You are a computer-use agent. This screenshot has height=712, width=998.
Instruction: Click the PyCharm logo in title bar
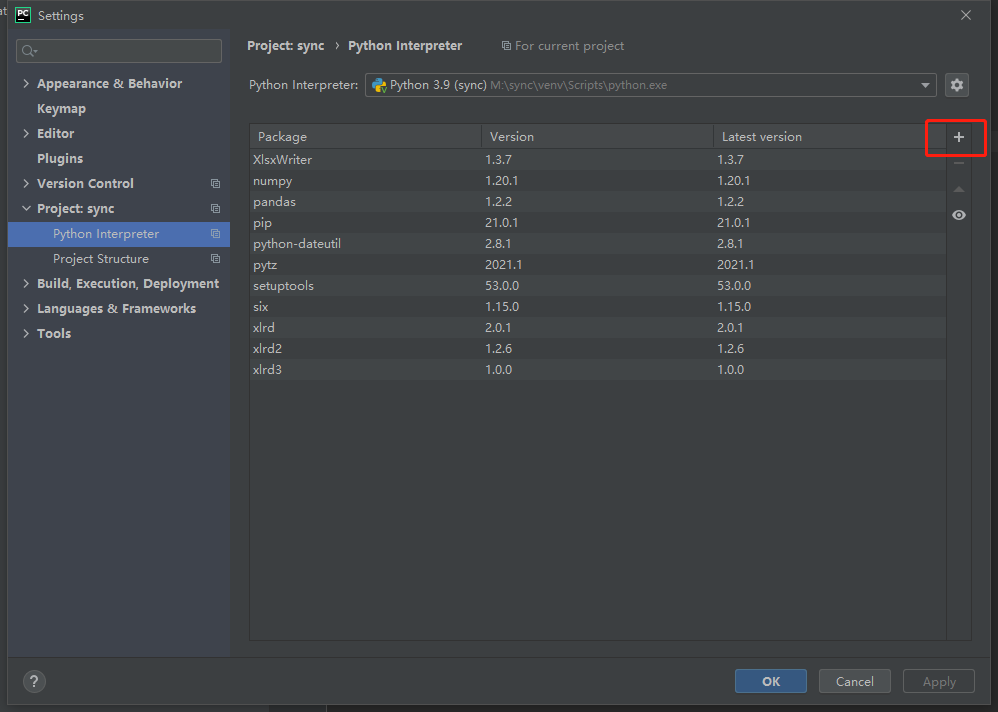point(23,15)
